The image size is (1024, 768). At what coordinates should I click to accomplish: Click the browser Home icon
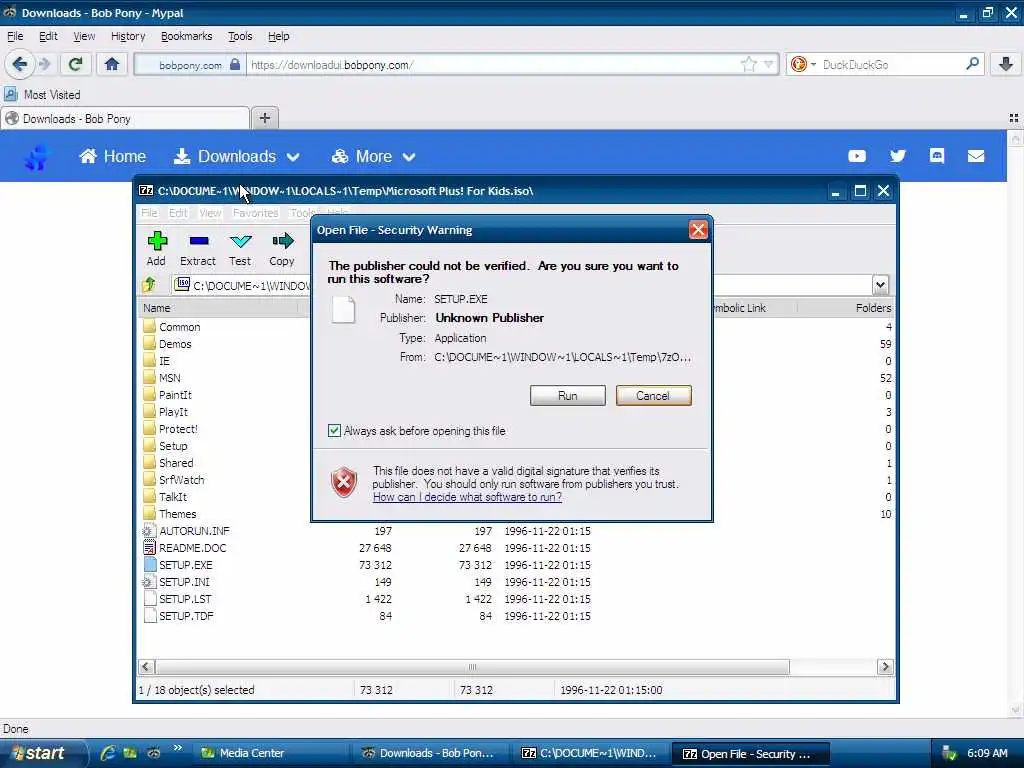[x=112, y=64]
